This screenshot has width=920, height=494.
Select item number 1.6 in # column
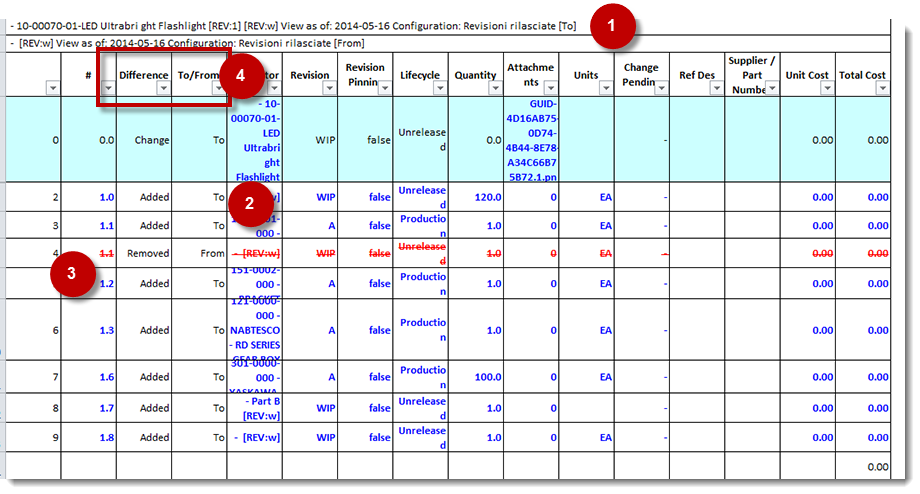click(89, 377)
